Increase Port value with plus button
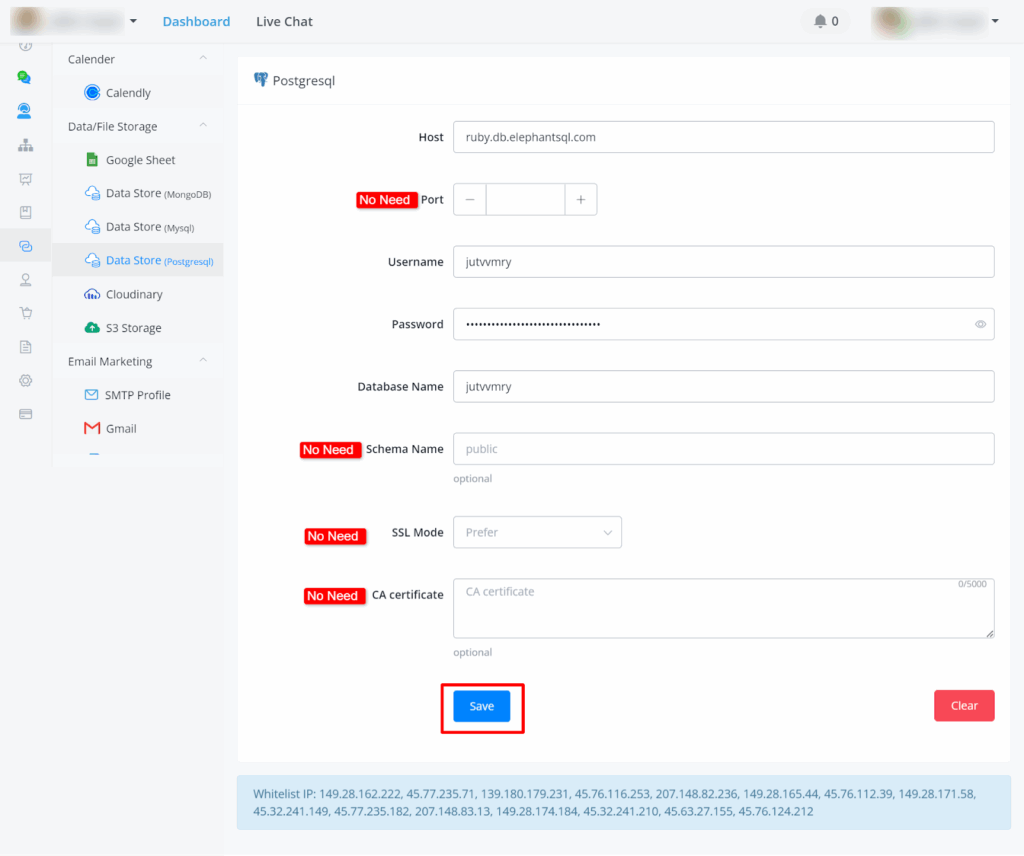This screenshot has width=1024, height=856. click(x=580, y=200)
